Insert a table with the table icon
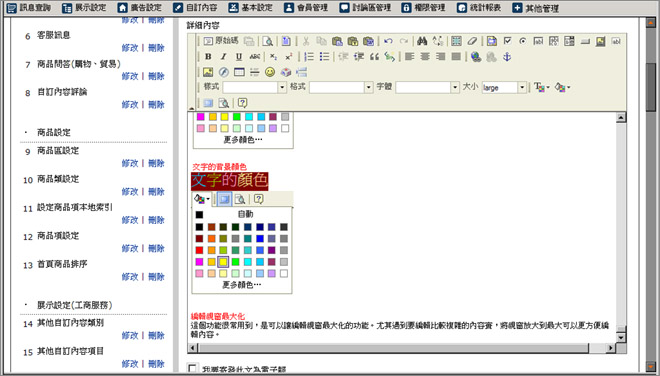 239,72
